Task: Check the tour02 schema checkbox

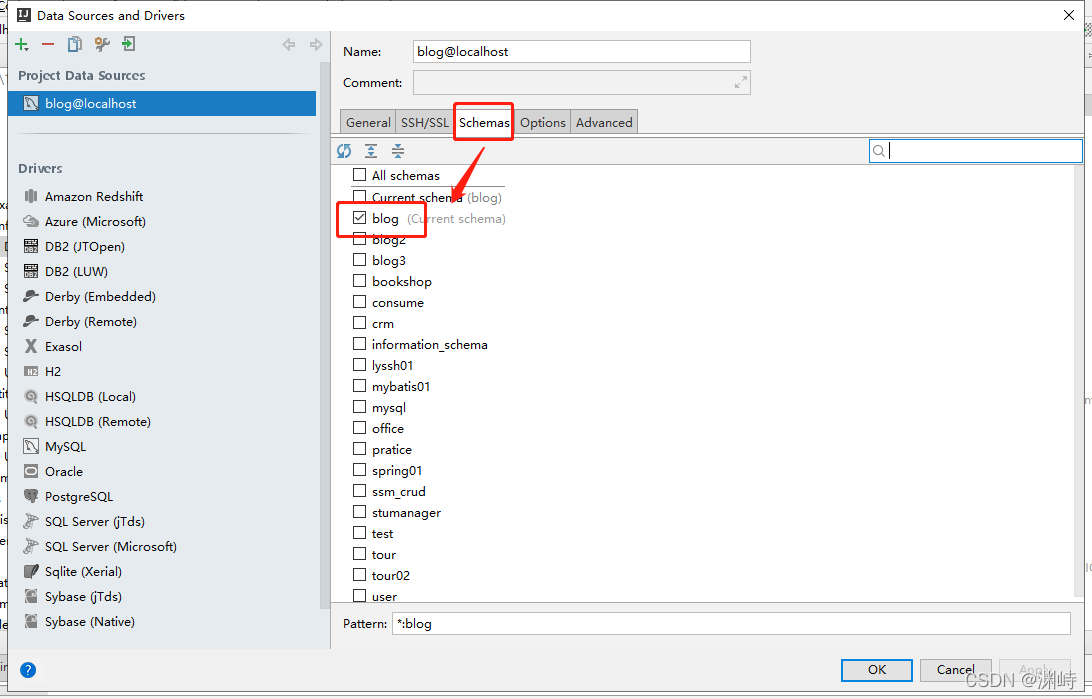Action: click(359, 575)
